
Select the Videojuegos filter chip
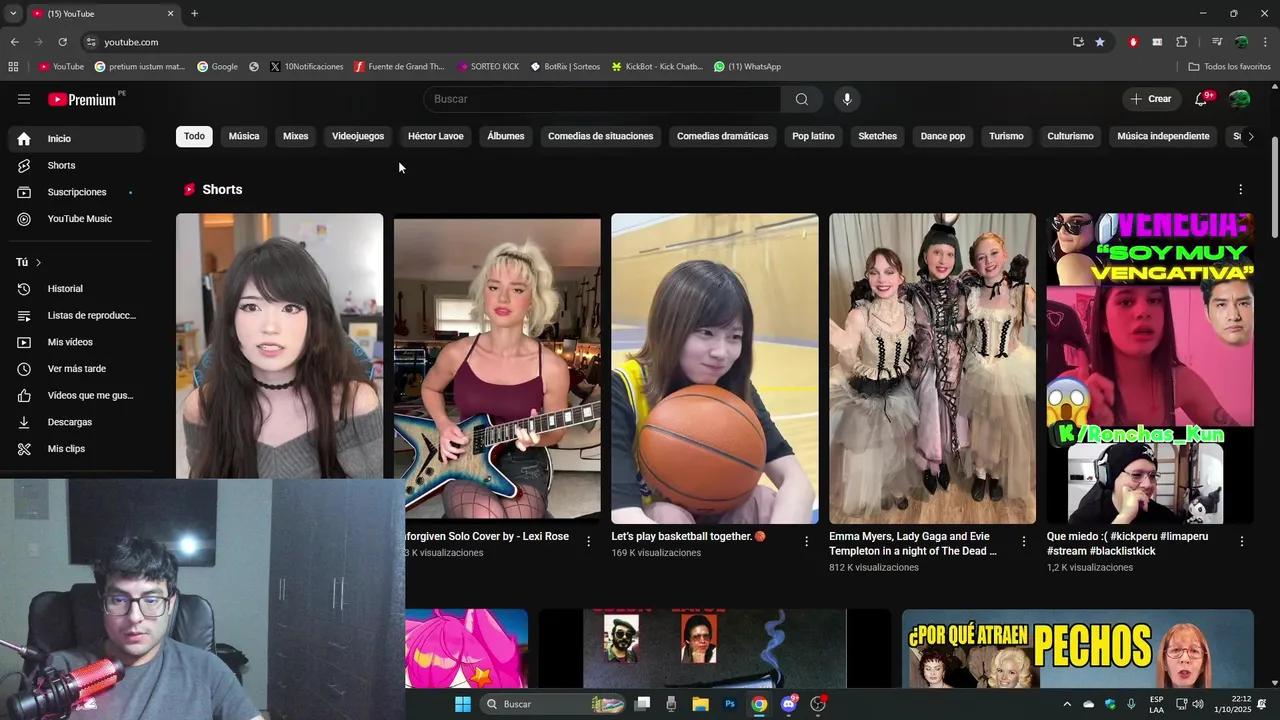(357, 136)
